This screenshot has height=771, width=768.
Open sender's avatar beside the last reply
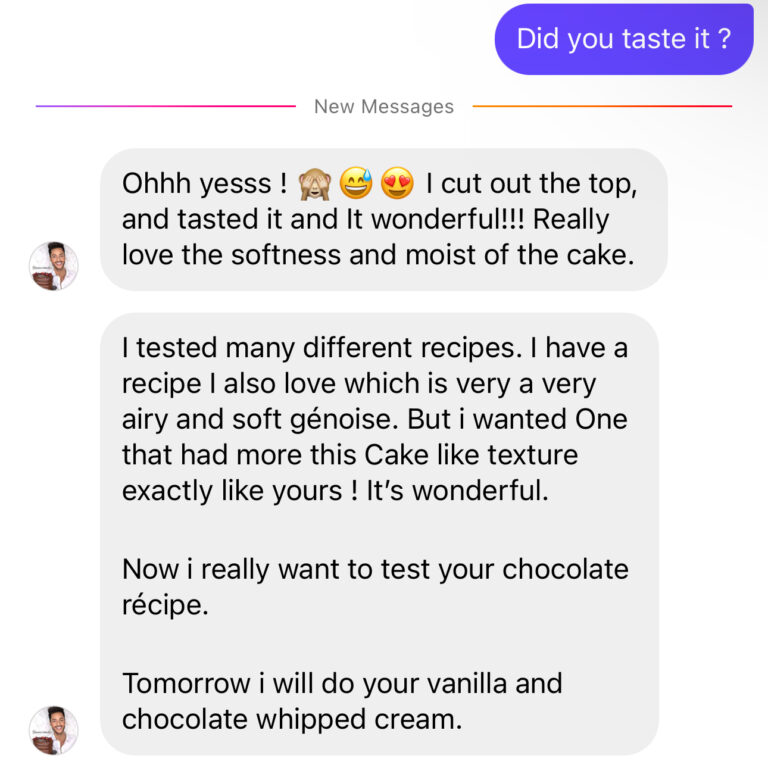(54, 729)
